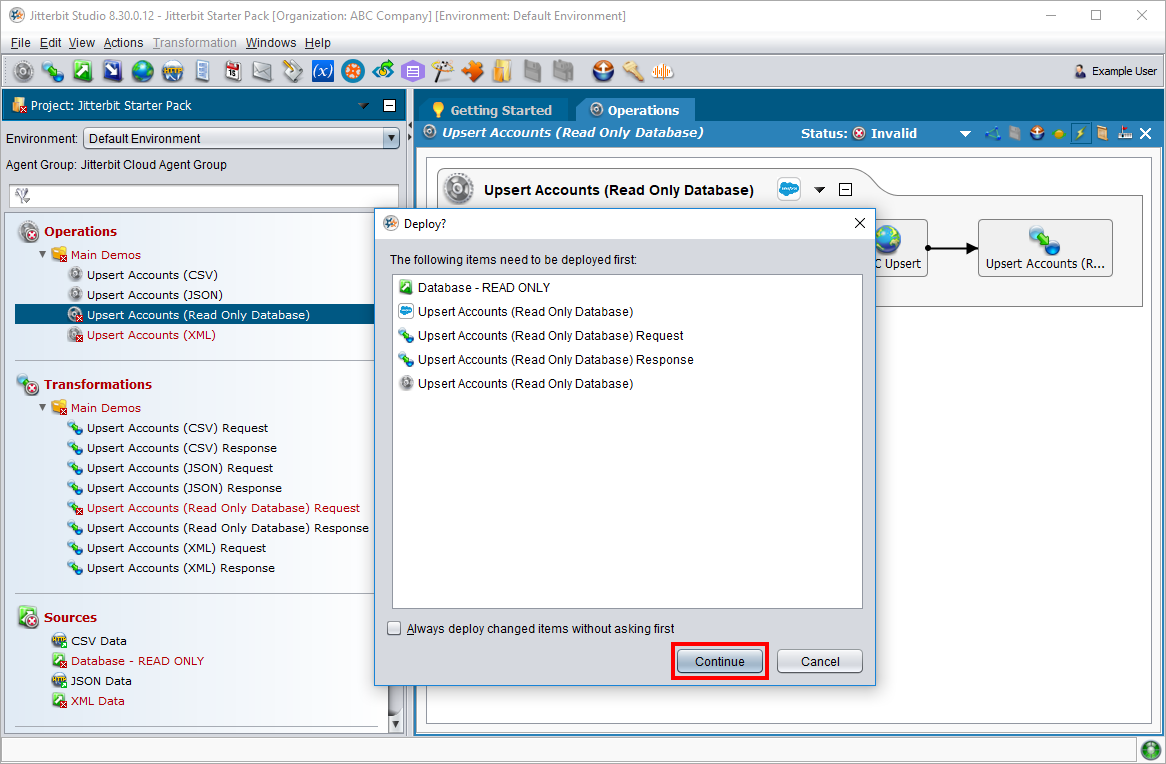
Task: Enable always deploy changed items checkbox
Action: coord(394,629)
